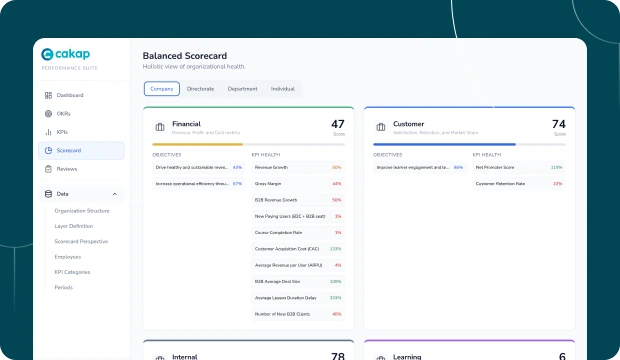Viewport: 620px width, 360px height.
Task: Select the New Paying Users KPI row
Action: pyautogui.click(x=298, y=216)
